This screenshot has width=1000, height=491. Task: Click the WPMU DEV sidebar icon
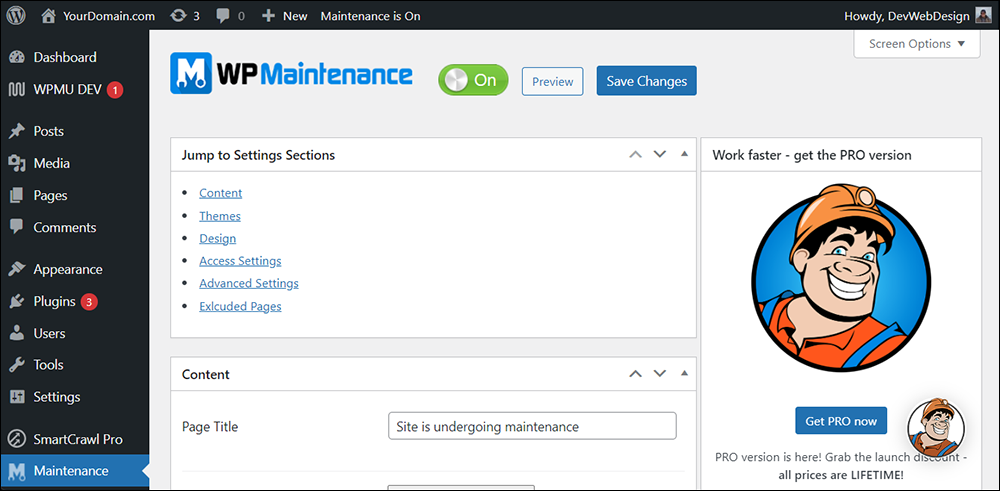point(17,90)
